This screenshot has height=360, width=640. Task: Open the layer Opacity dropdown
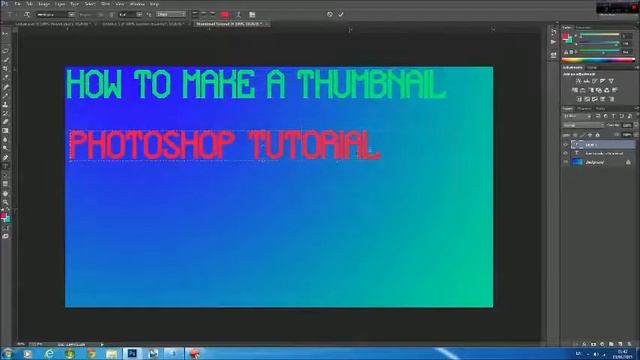635,125
